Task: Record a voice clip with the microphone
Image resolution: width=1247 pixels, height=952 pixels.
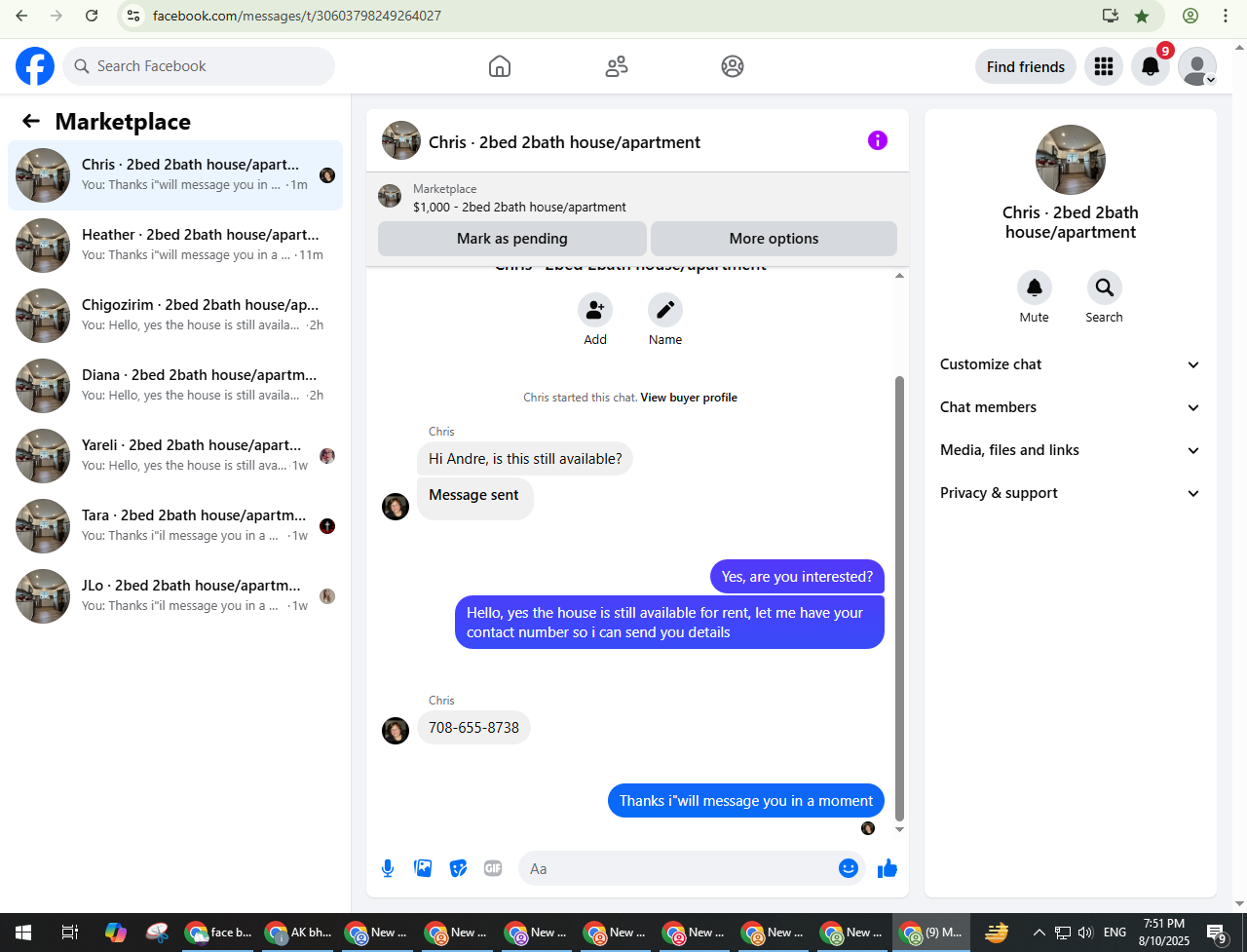Action: coord(388,868)
